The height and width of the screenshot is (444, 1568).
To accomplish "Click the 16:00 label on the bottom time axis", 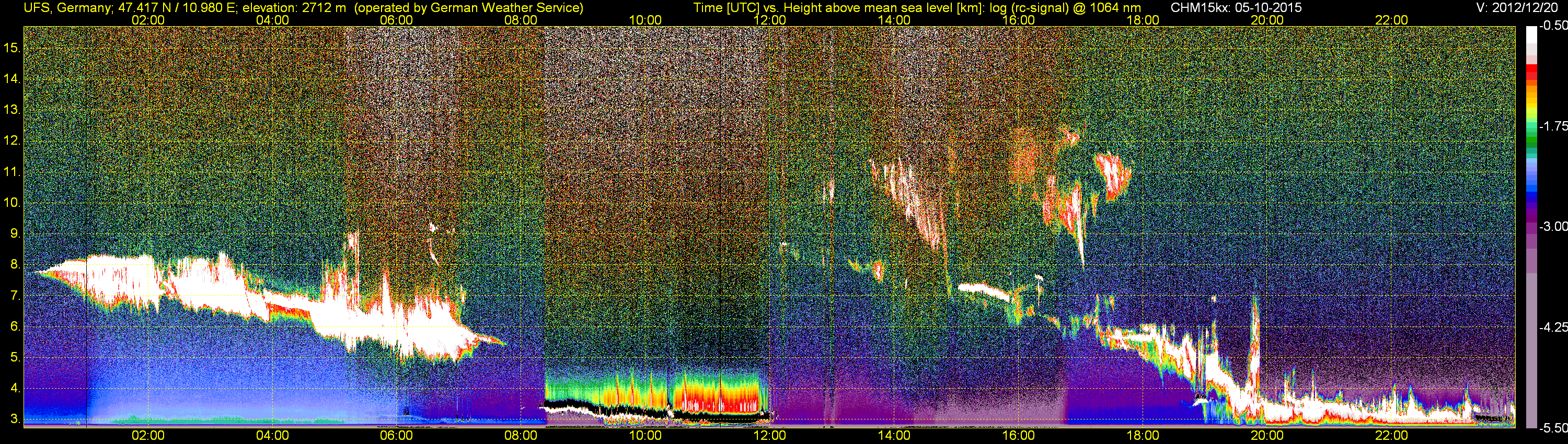I will 1018,436.
